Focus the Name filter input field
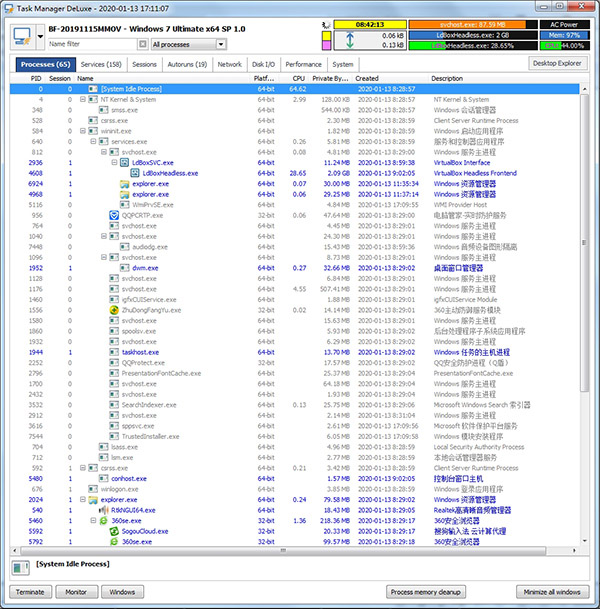The width and height of the screenshot is (600, 609). pos(92,44)
